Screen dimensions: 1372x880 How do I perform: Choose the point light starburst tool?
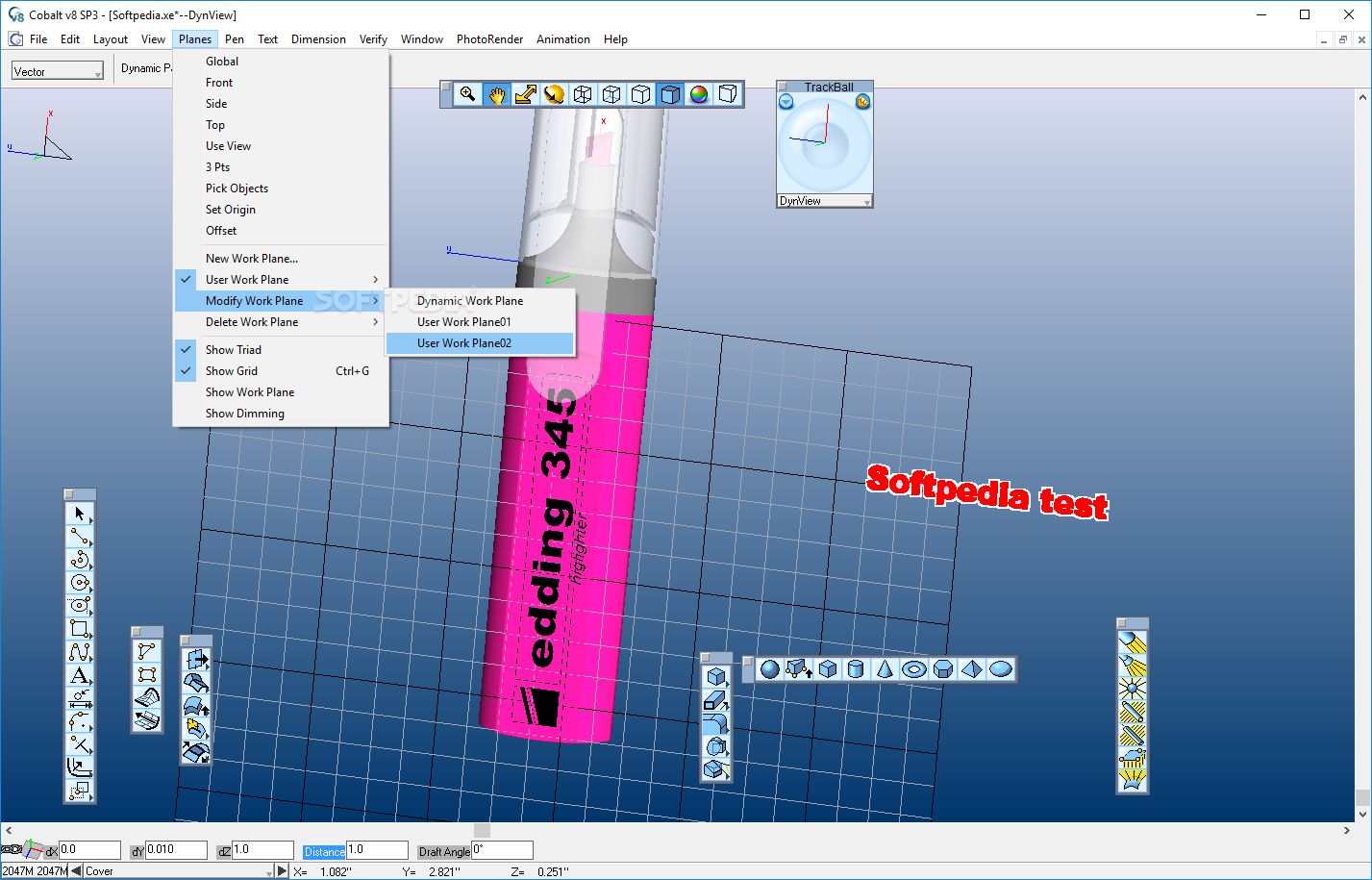tap(1132, 688)
